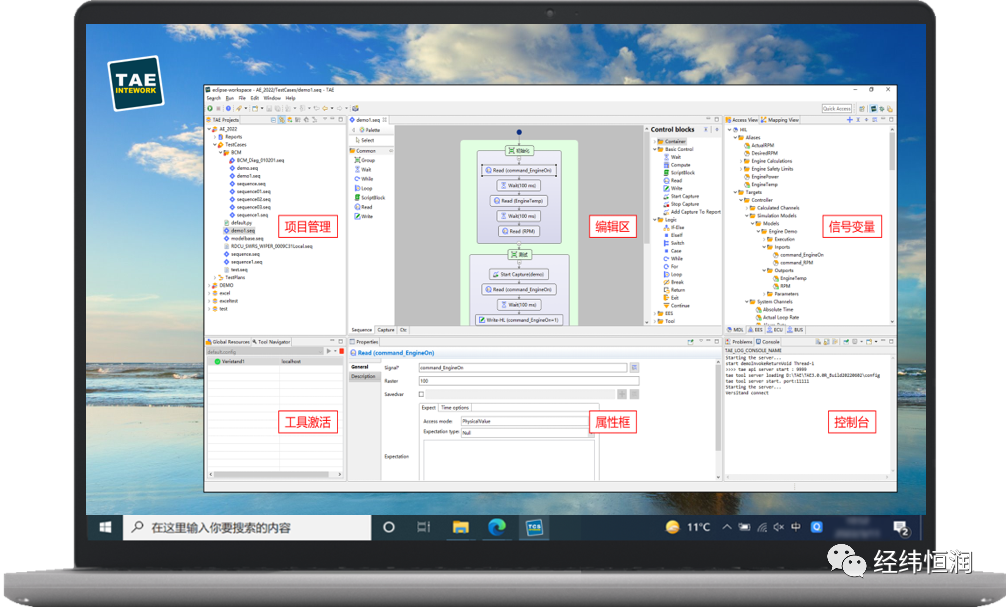
Task: Click the blue plus icon in Access View
Action: point(849,120)
